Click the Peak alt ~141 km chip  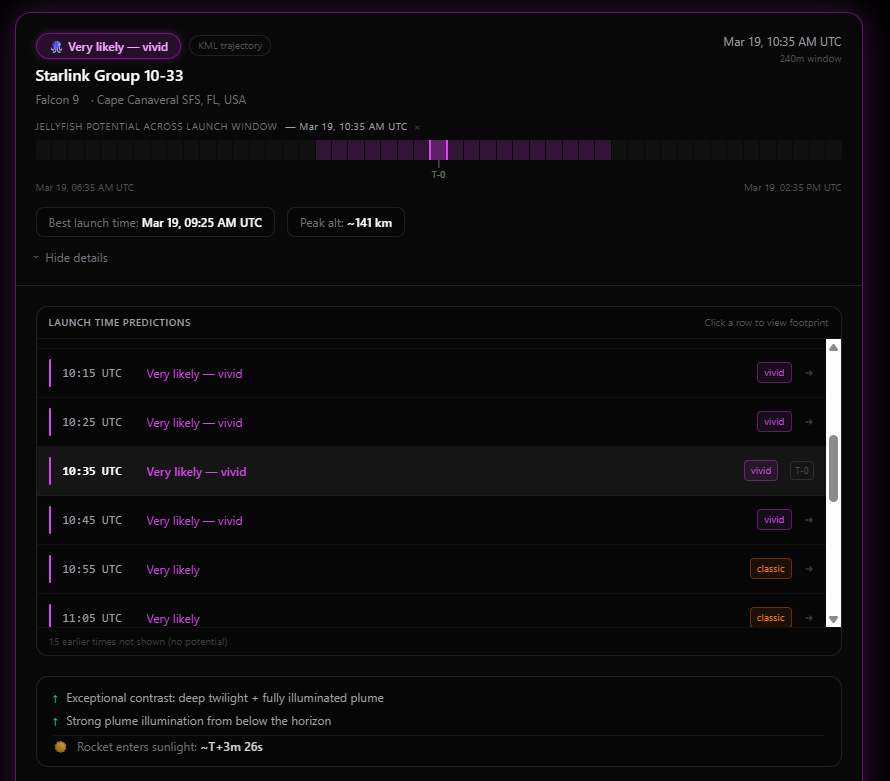point(346,222)
